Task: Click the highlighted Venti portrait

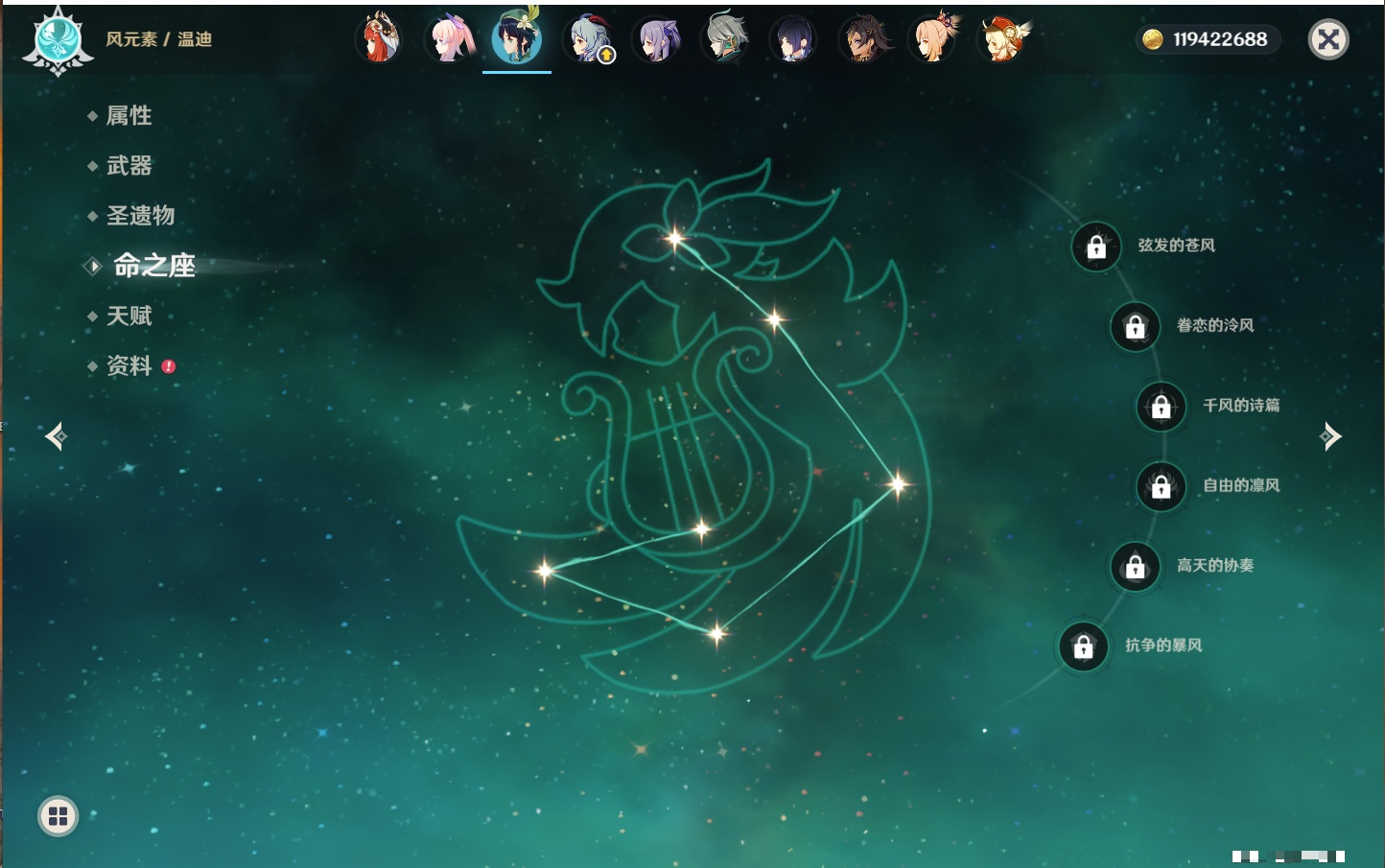Action: [517, 38]
